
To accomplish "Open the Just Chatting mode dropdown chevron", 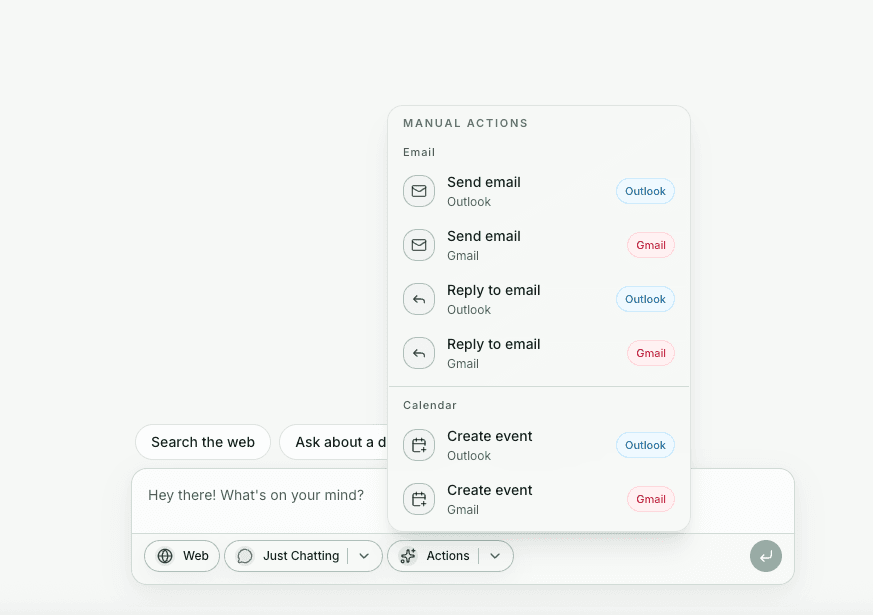I will (364, 555).
